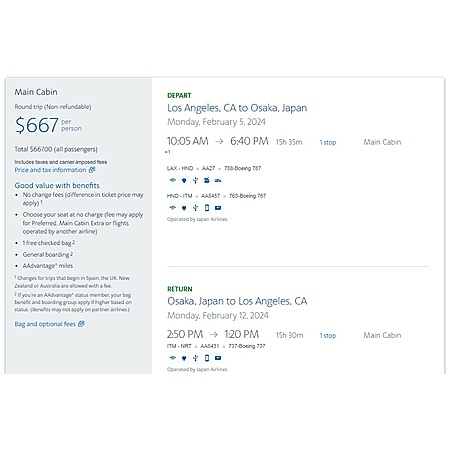Click personal device icon for HND-ITM flight

[x=207, y=208]
